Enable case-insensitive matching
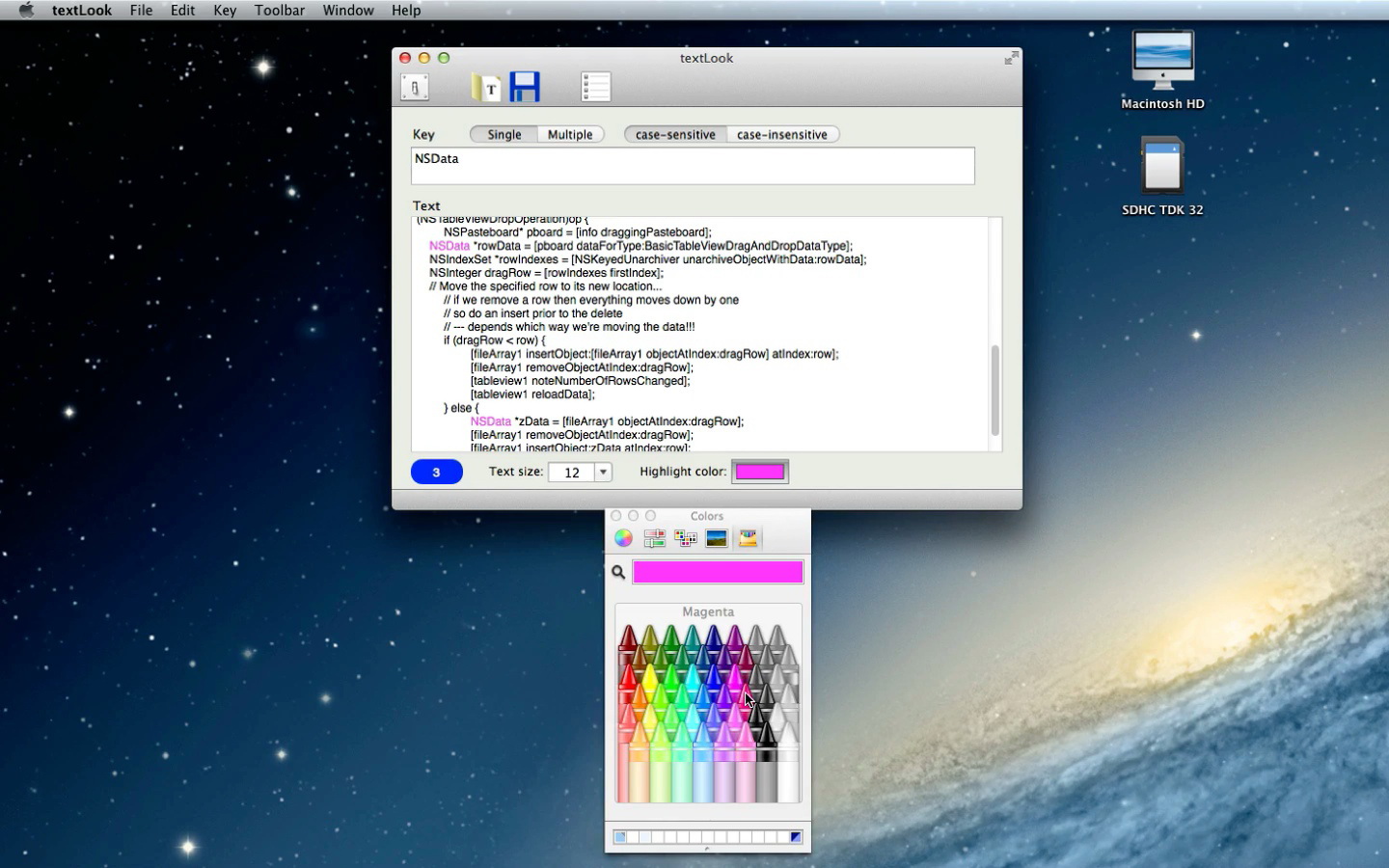The width and height of the screenshot is (1389, 868). click(x=781, y=135)
